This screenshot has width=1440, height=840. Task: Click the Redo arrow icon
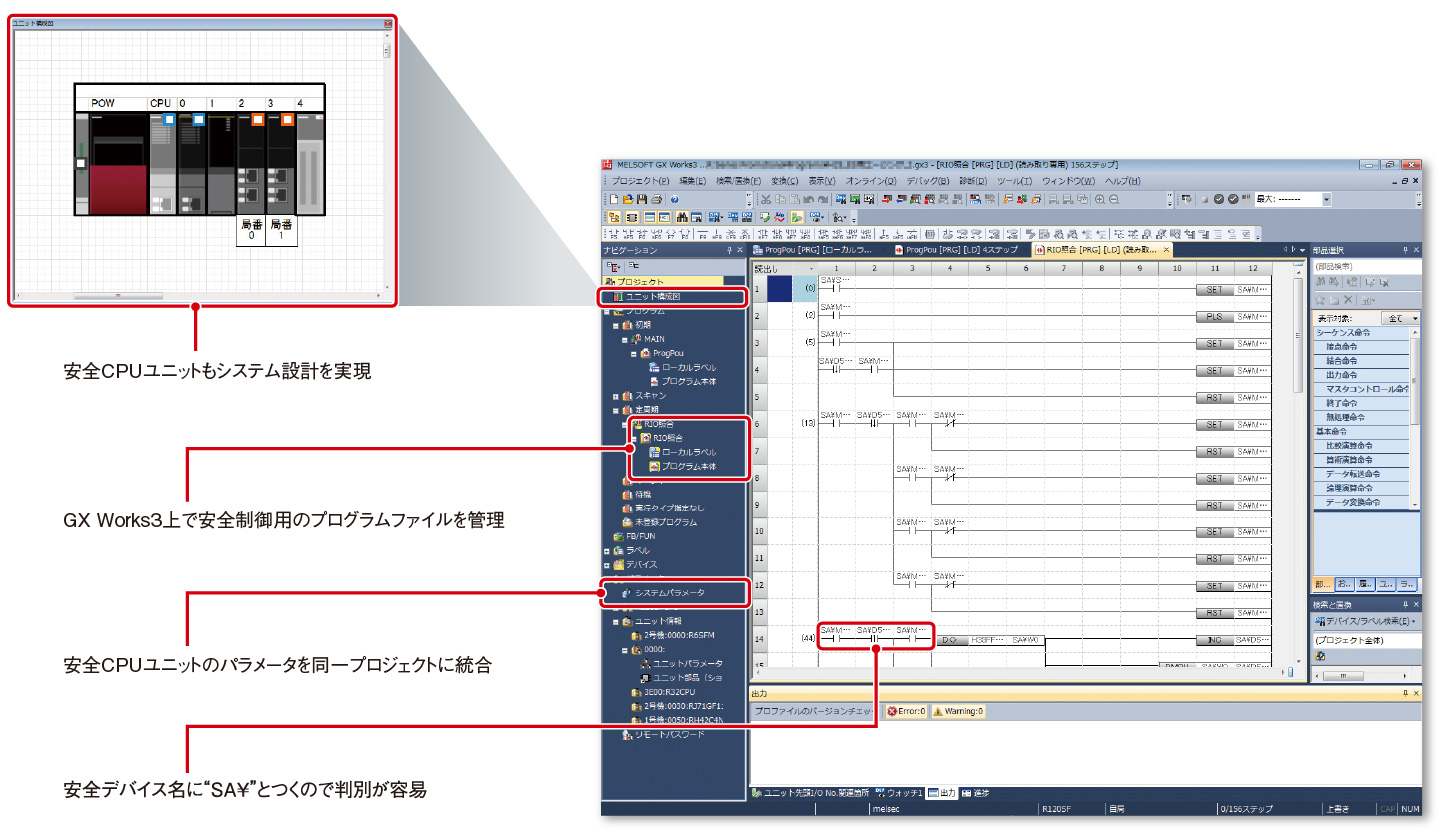[823, 200]
